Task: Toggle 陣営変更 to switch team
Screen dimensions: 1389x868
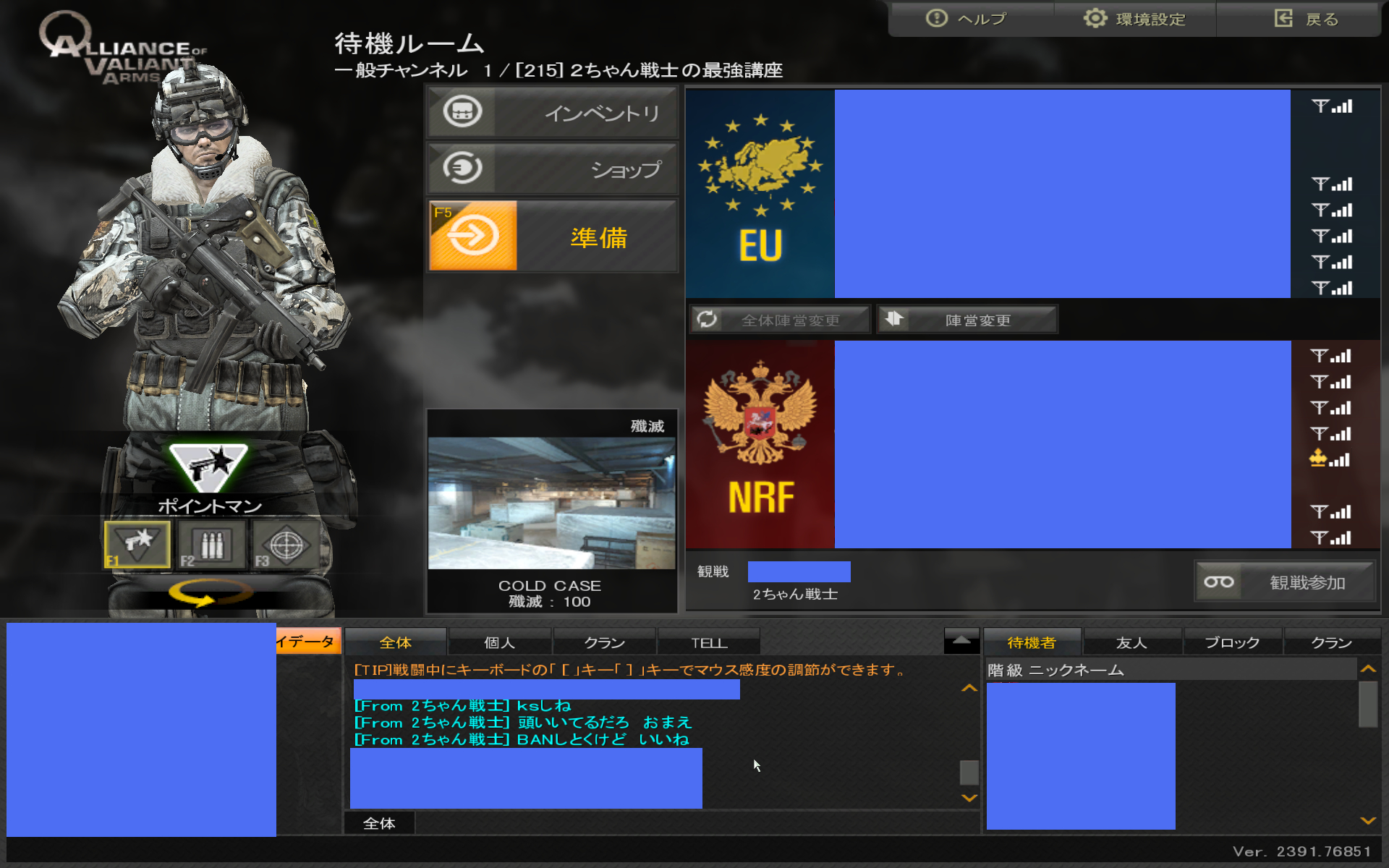Action: click(967, 320)
